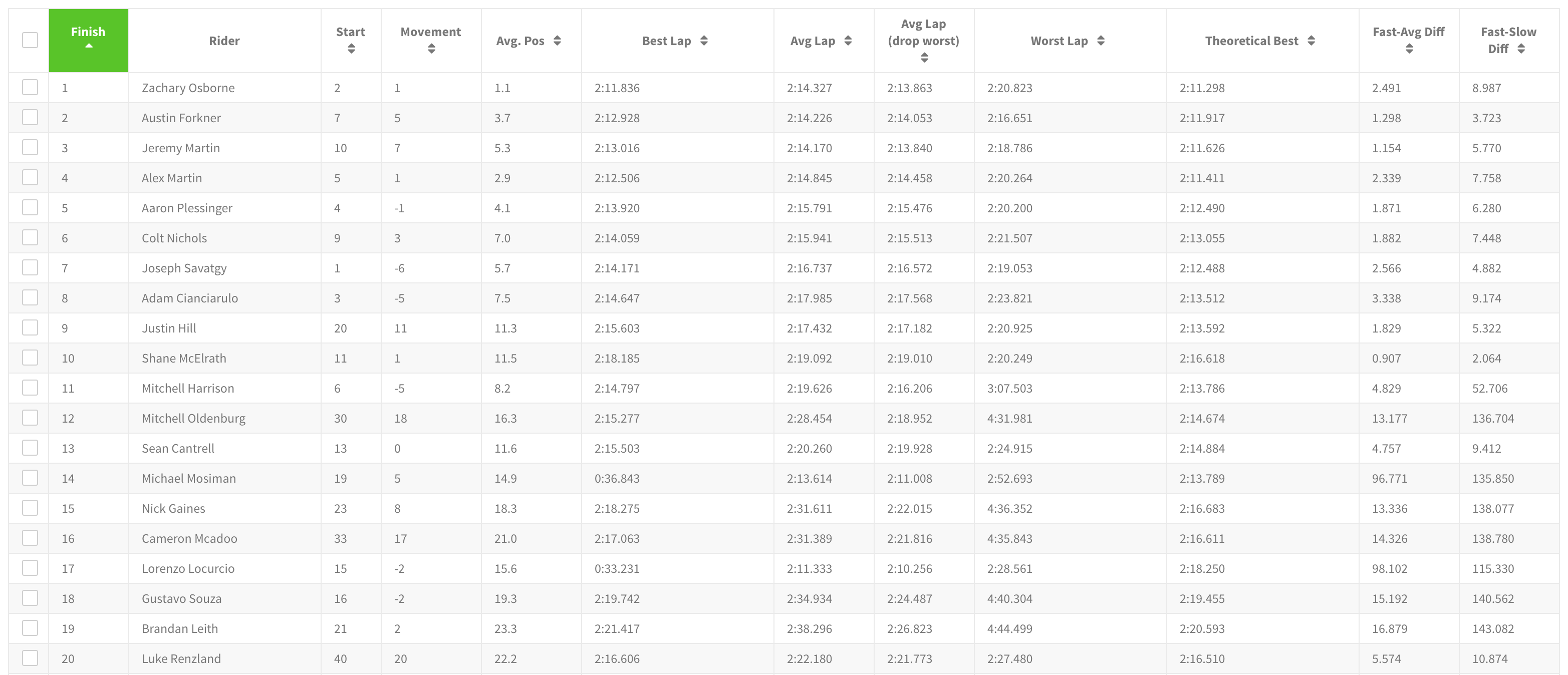The image size is (1568, 675).
Task: Sort by the green Finish column header
Action: 88,38
